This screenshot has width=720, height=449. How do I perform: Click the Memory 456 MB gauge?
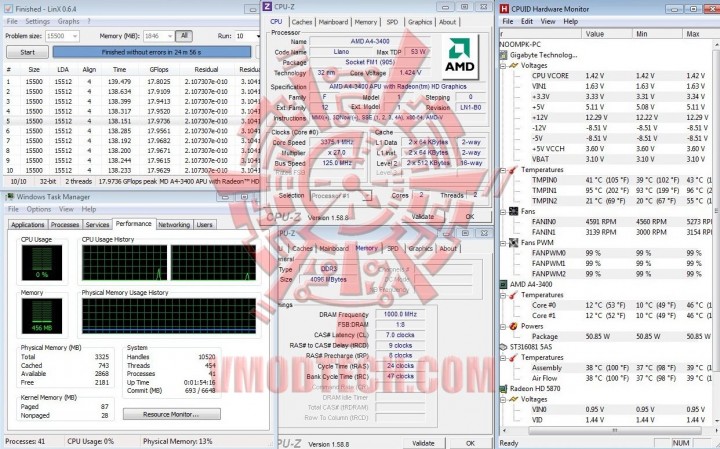[x=41, y=316]
